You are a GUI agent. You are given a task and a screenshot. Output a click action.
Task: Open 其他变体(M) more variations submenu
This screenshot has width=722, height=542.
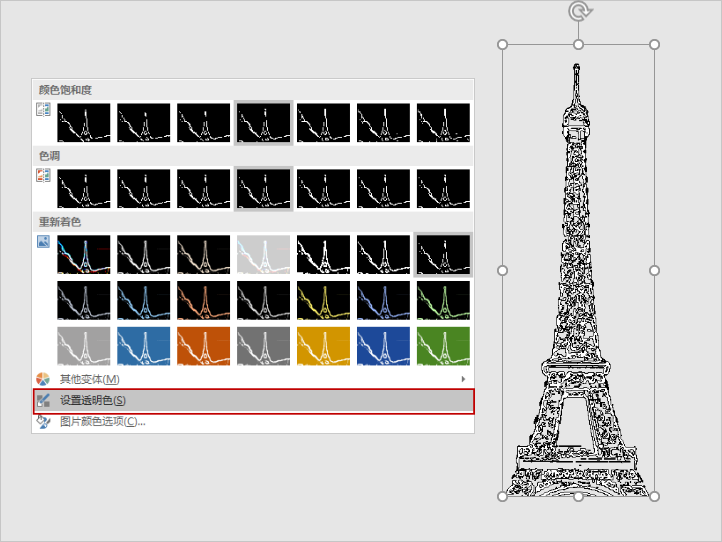[253, 379]
